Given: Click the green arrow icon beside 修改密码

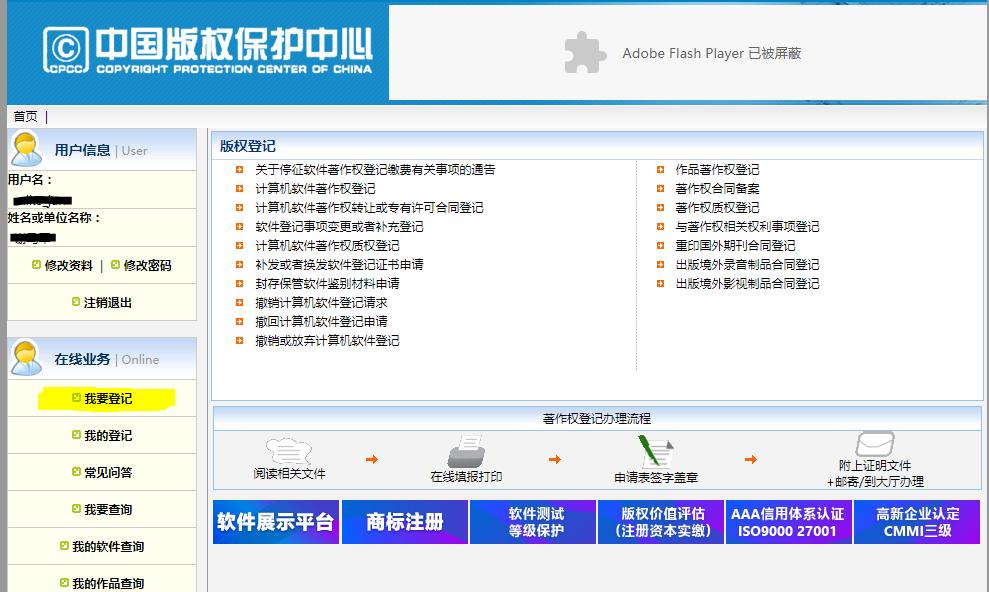Looking at the screenshot, I should tap(113, 264).
